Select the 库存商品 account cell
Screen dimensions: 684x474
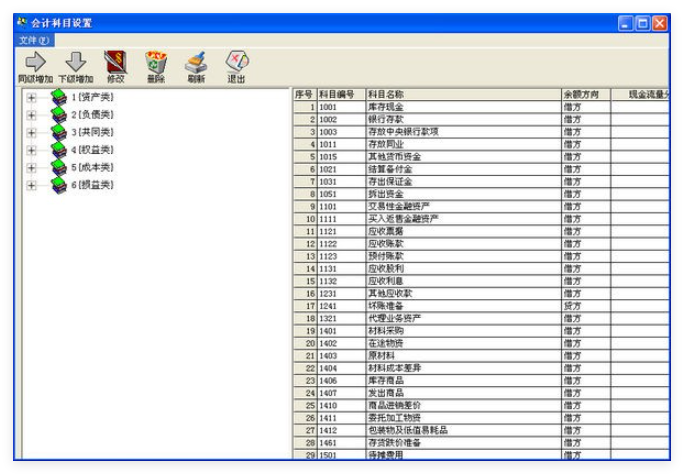(x=463, y=381)
